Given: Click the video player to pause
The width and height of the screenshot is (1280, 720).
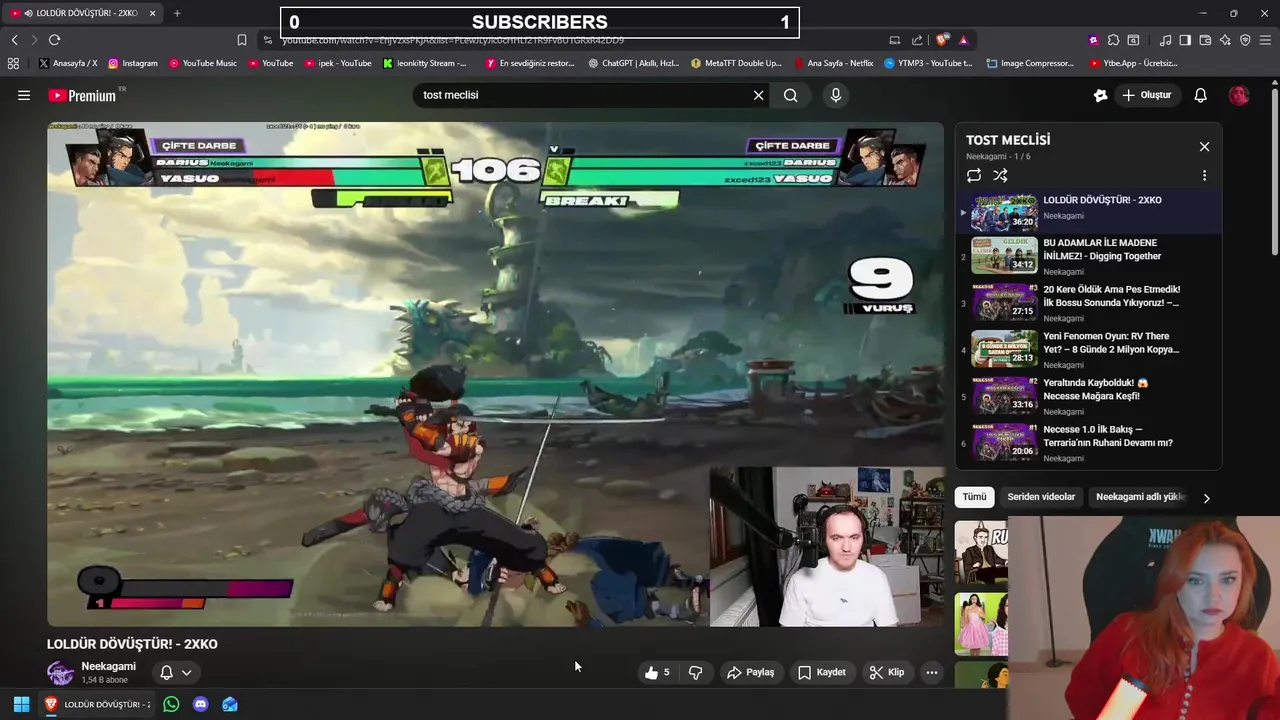Looking at the screenshot, I should (x=495, y=374).
